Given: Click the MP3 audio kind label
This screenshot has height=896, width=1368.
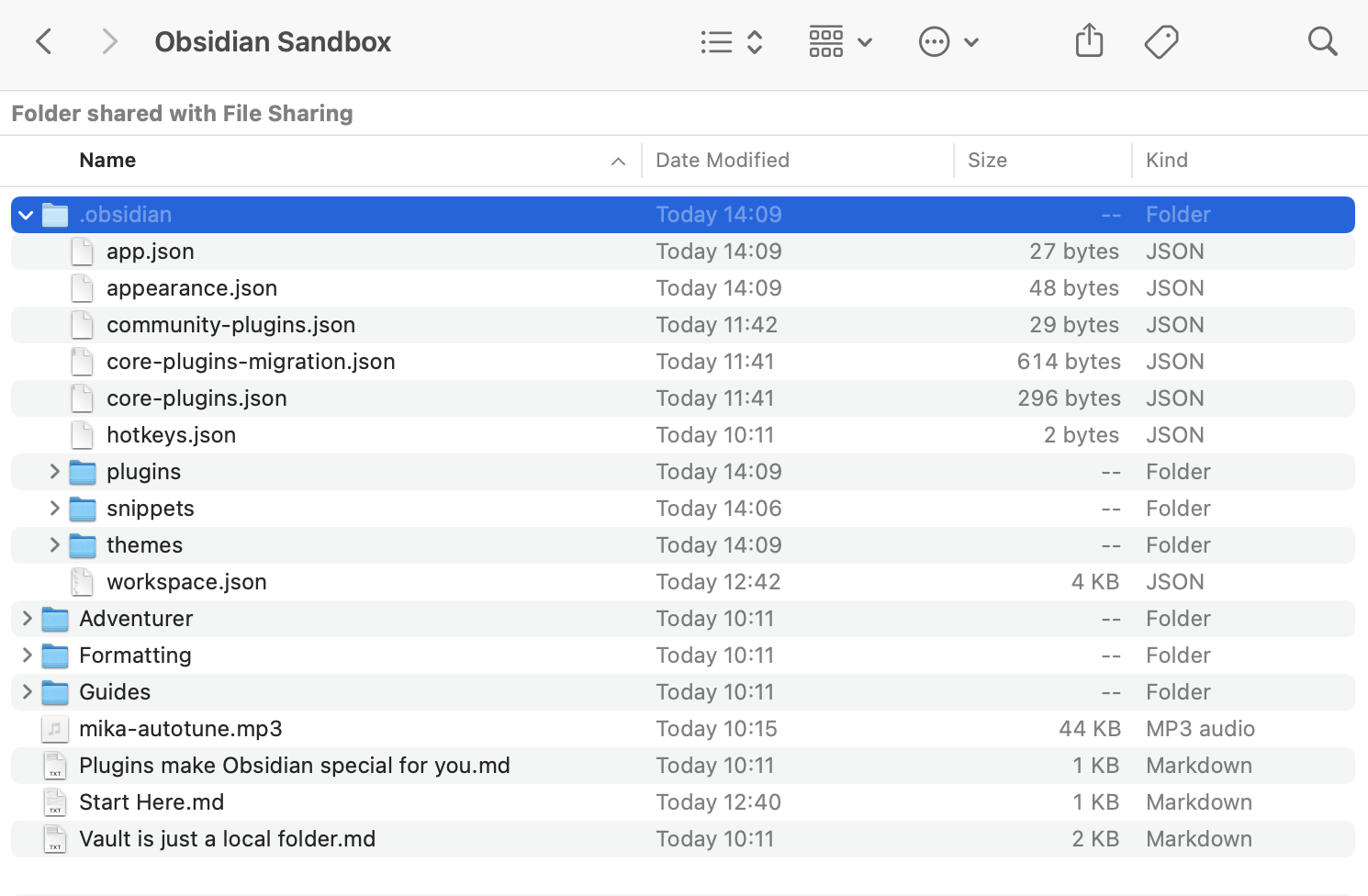Looking at the screenshot, I should point(1200,729).
